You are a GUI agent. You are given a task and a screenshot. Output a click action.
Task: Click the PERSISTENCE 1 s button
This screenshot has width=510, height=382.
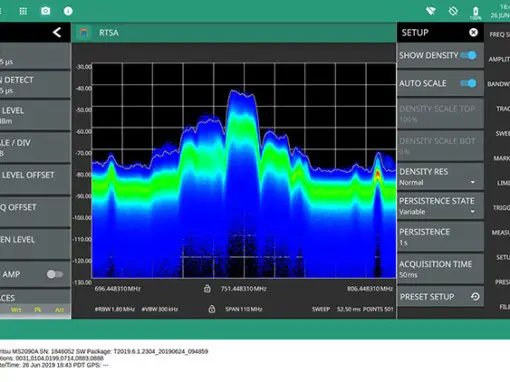coord(440,237)
